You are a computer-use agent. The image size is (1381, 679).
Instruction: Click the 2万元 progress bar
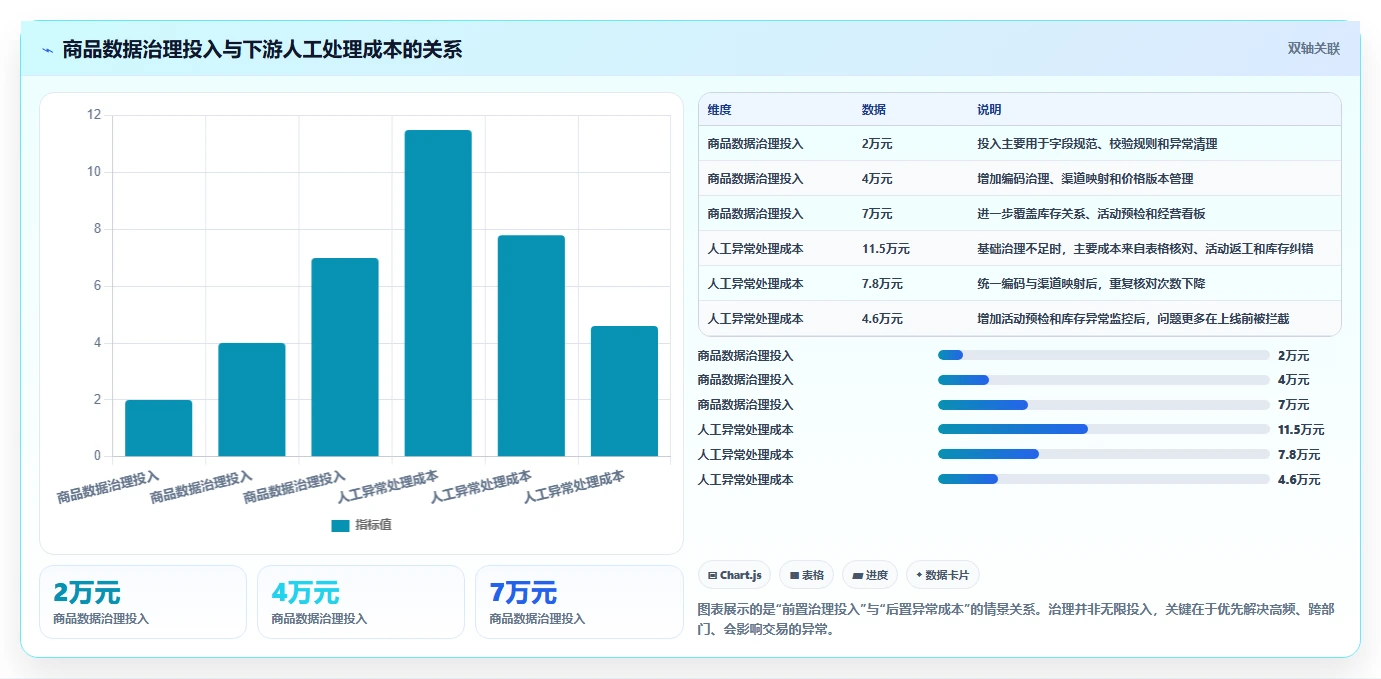[1104, 355]
